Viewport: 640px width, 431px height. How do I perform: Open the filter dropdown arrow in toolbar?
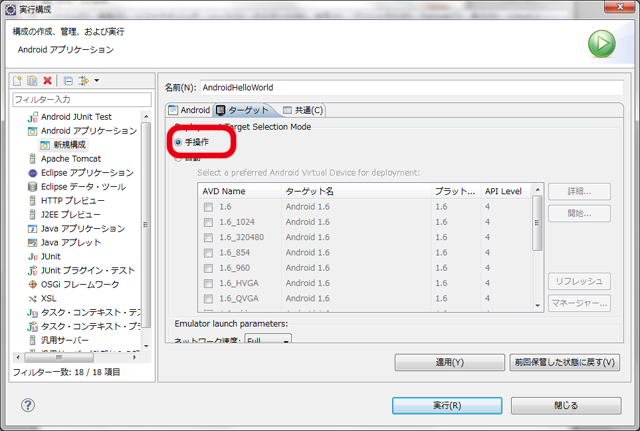[97, 80]
